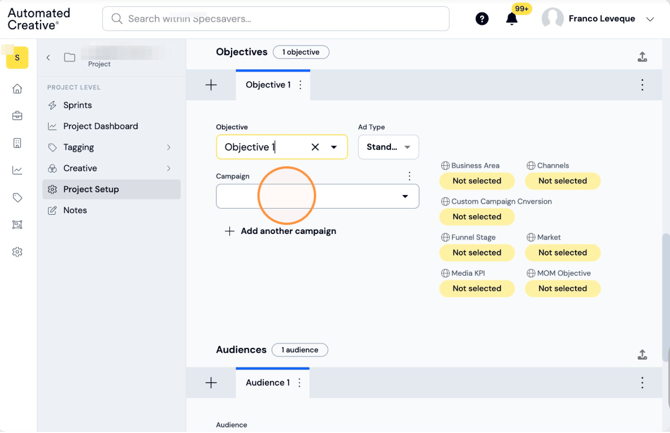Click the briefcase icon in sidebar
The width and height of the screenshot is (670, 433).
(x=17, y=116)
